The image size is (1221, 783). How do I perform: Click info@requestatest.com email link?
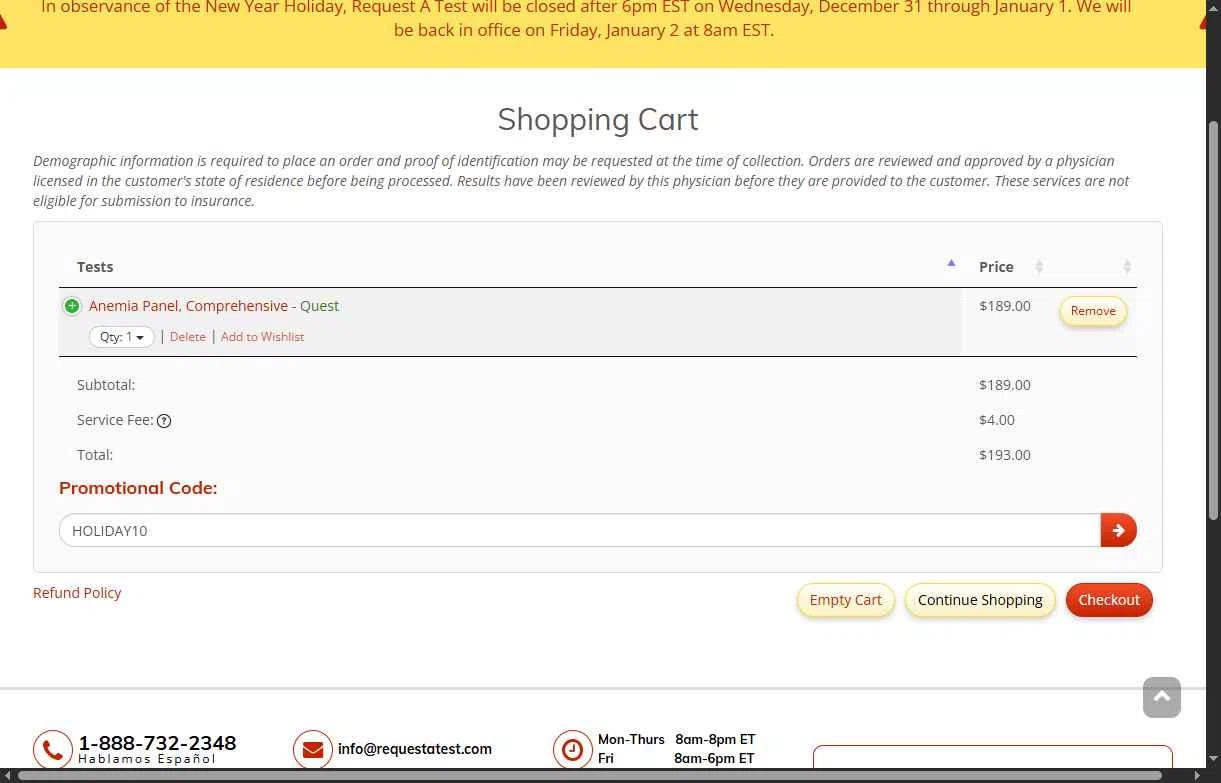415,749
